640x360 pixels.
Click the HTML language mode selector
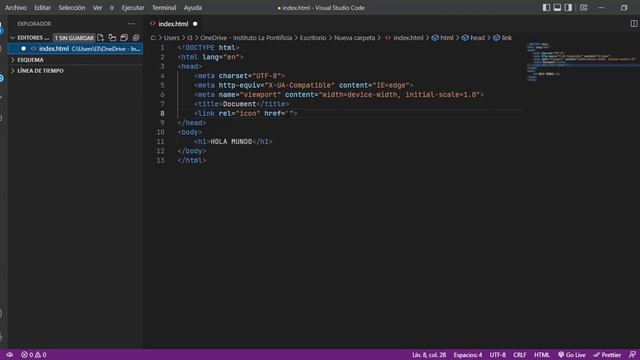542,355
